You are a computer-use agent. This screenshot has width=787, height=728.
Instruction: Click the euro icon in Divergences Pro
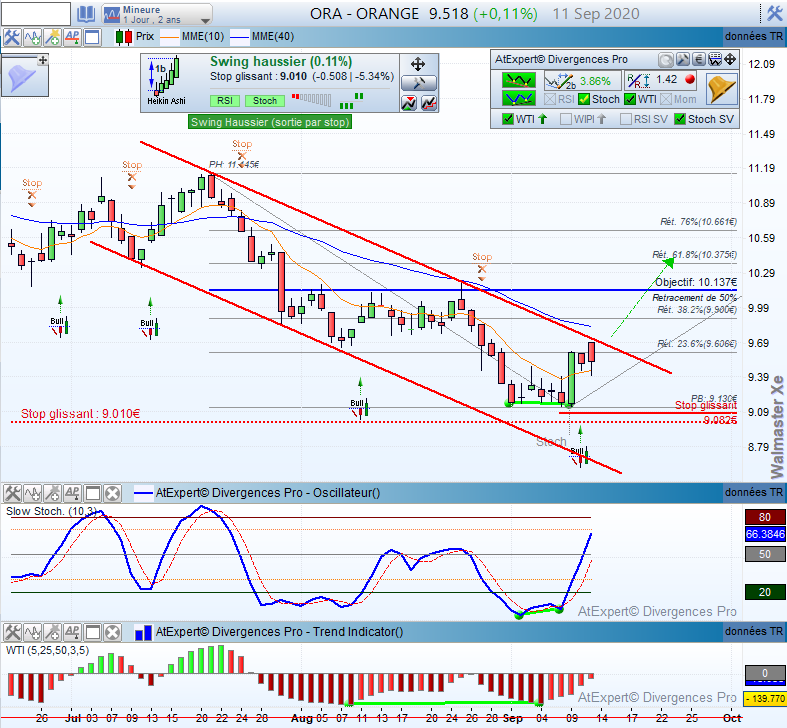(x=699, y=60)
